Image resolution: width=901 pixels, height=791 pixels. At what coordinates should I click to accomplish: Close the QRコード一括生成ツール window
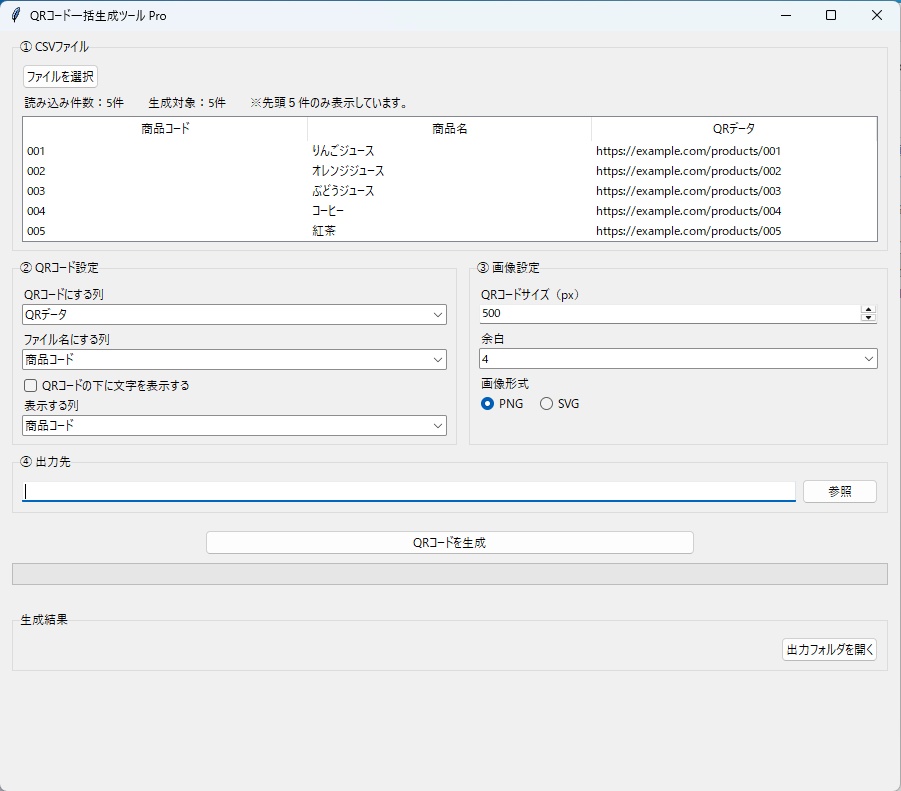[876, 16]
